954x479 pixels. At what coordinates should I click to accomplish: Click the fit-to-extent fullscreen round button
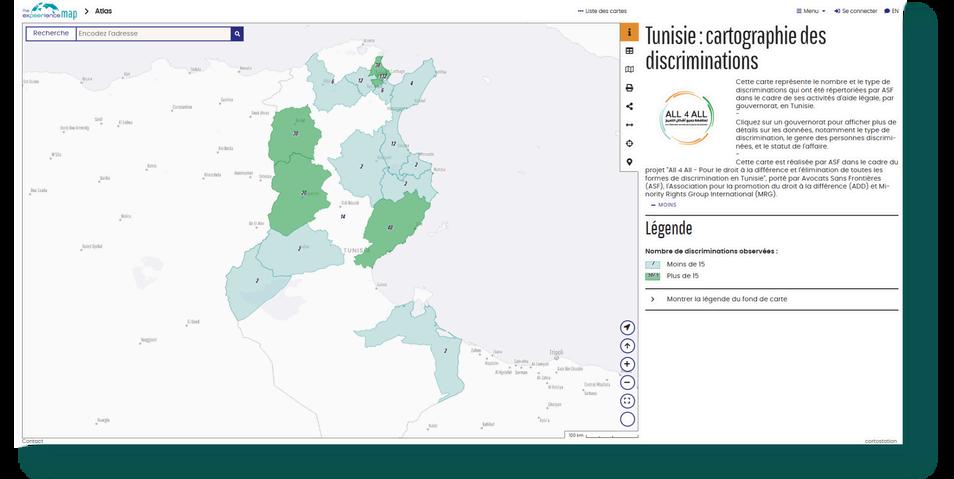coord(627,400)
